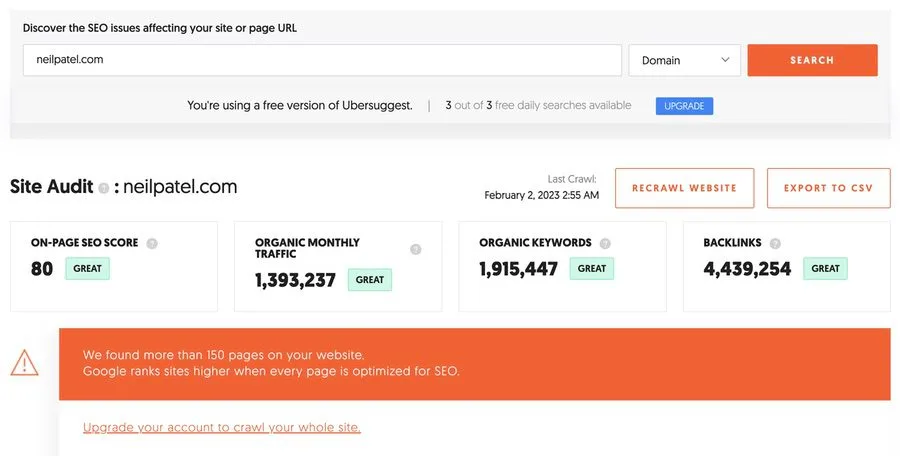Screen dimensions: 900x456
Task: Select backlinks value 4,439,254
Action: point(747,269)
